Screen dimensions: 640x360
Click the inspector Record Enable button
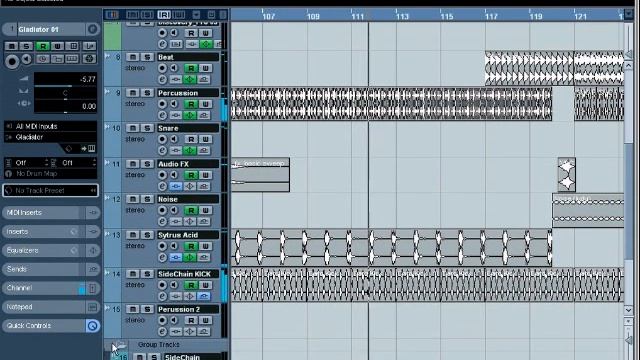pyautogui.click(x=12, y=61)
